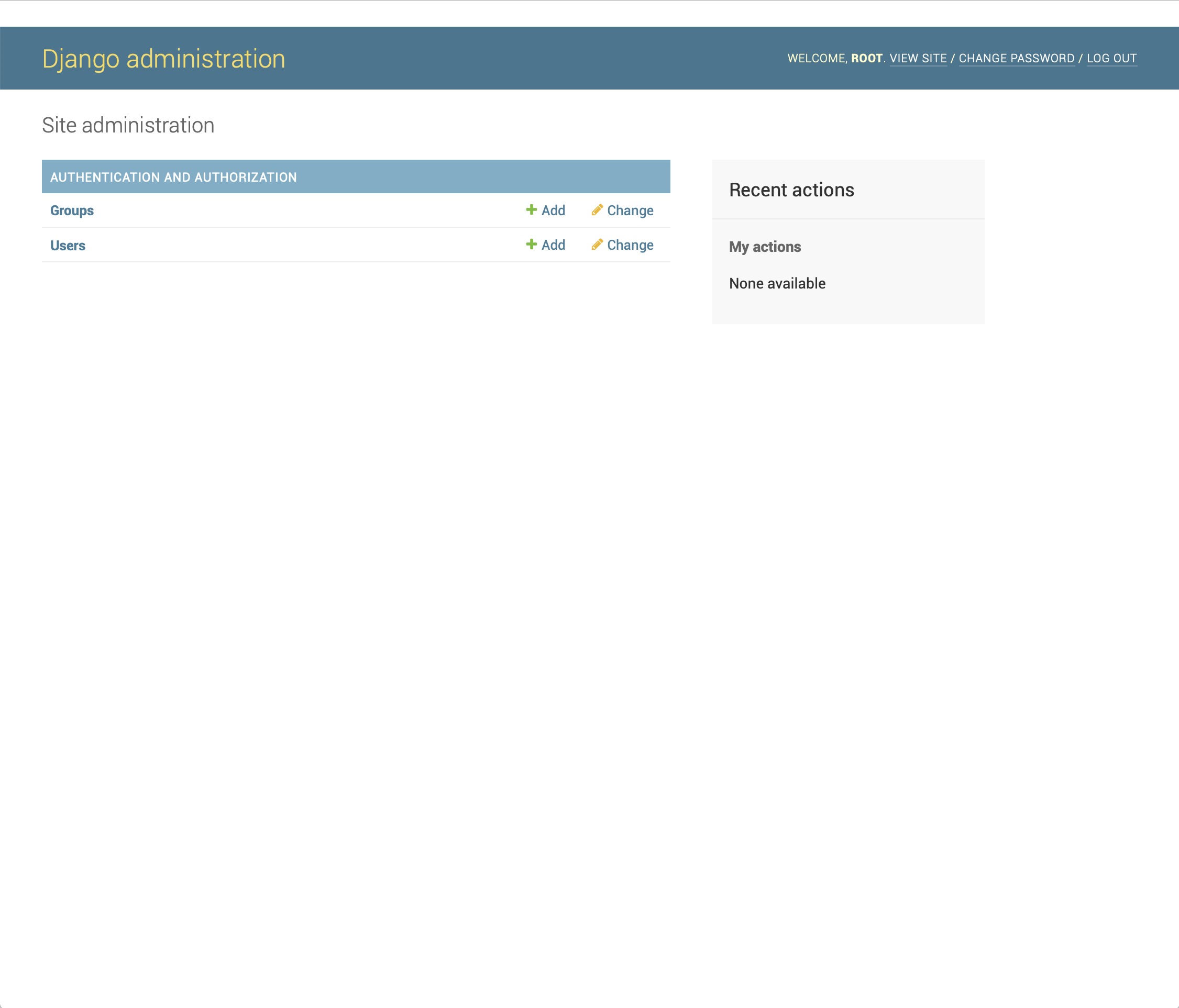Click the green plus icon in Users row
1179x1008 pixels.
click(531, 245)
